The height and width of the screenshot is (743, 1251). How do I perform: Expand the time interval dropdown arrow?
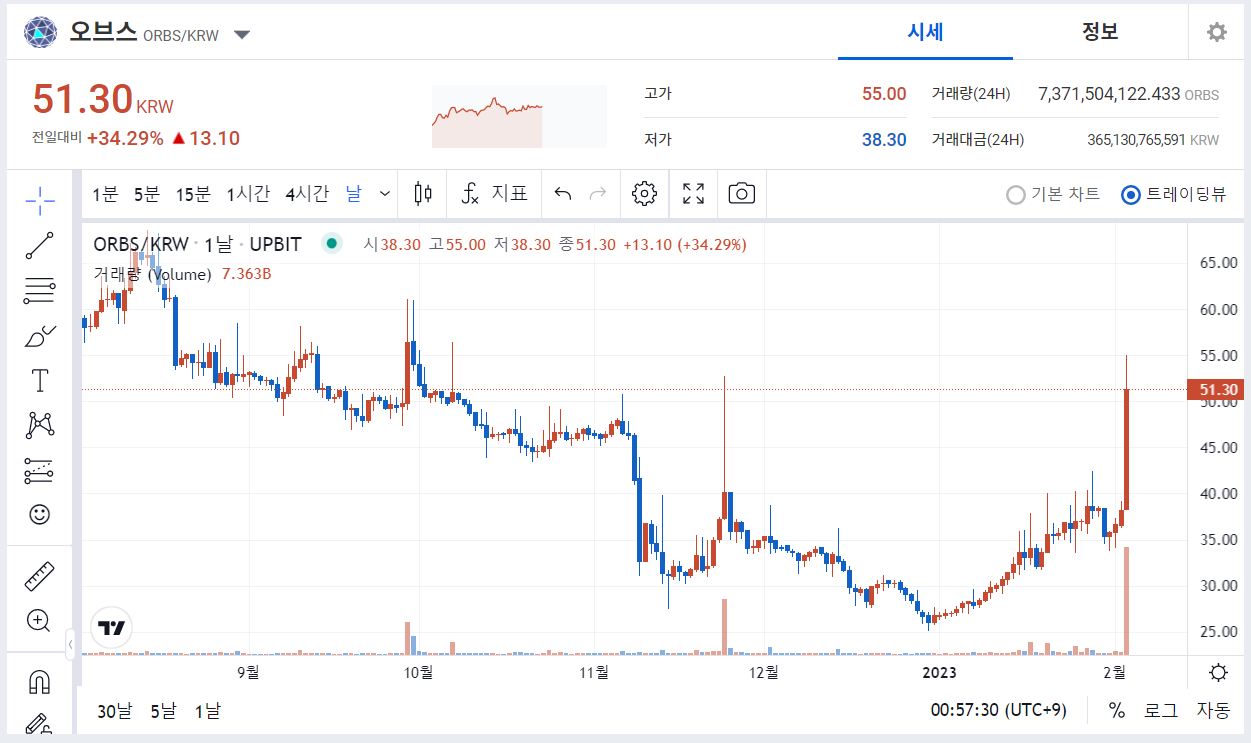(385, 194)
